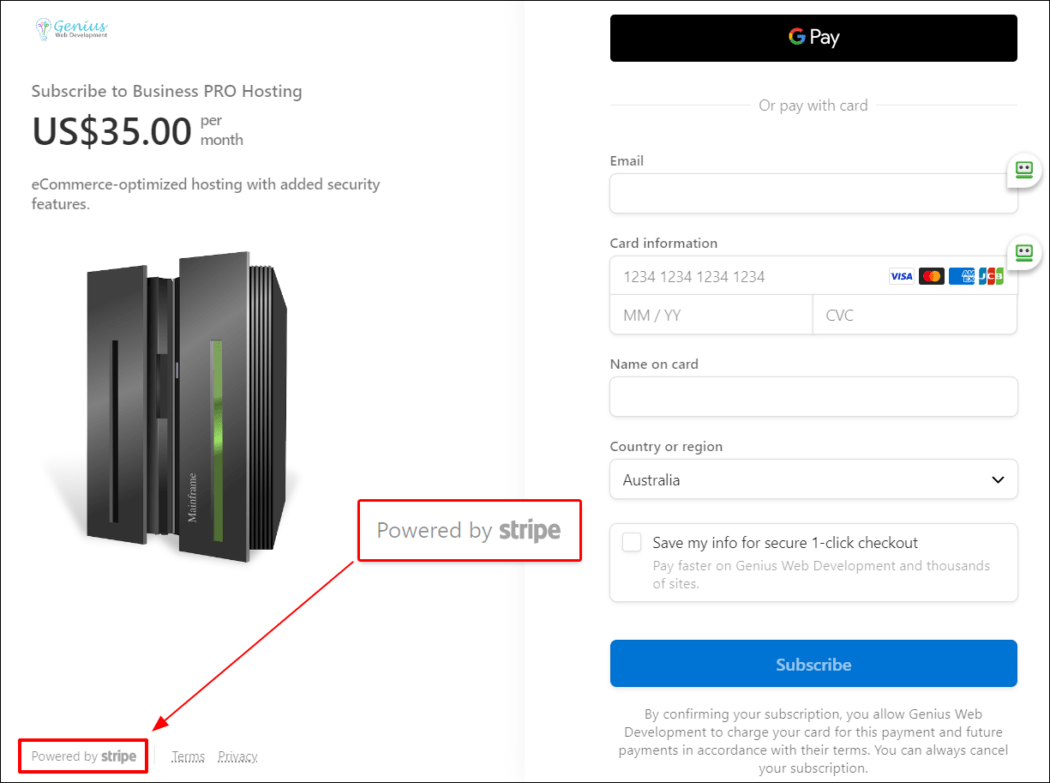Click the password manager icon beside Email field
Viewport: 1050px width, 783px height.
(x=1023, y=170)
